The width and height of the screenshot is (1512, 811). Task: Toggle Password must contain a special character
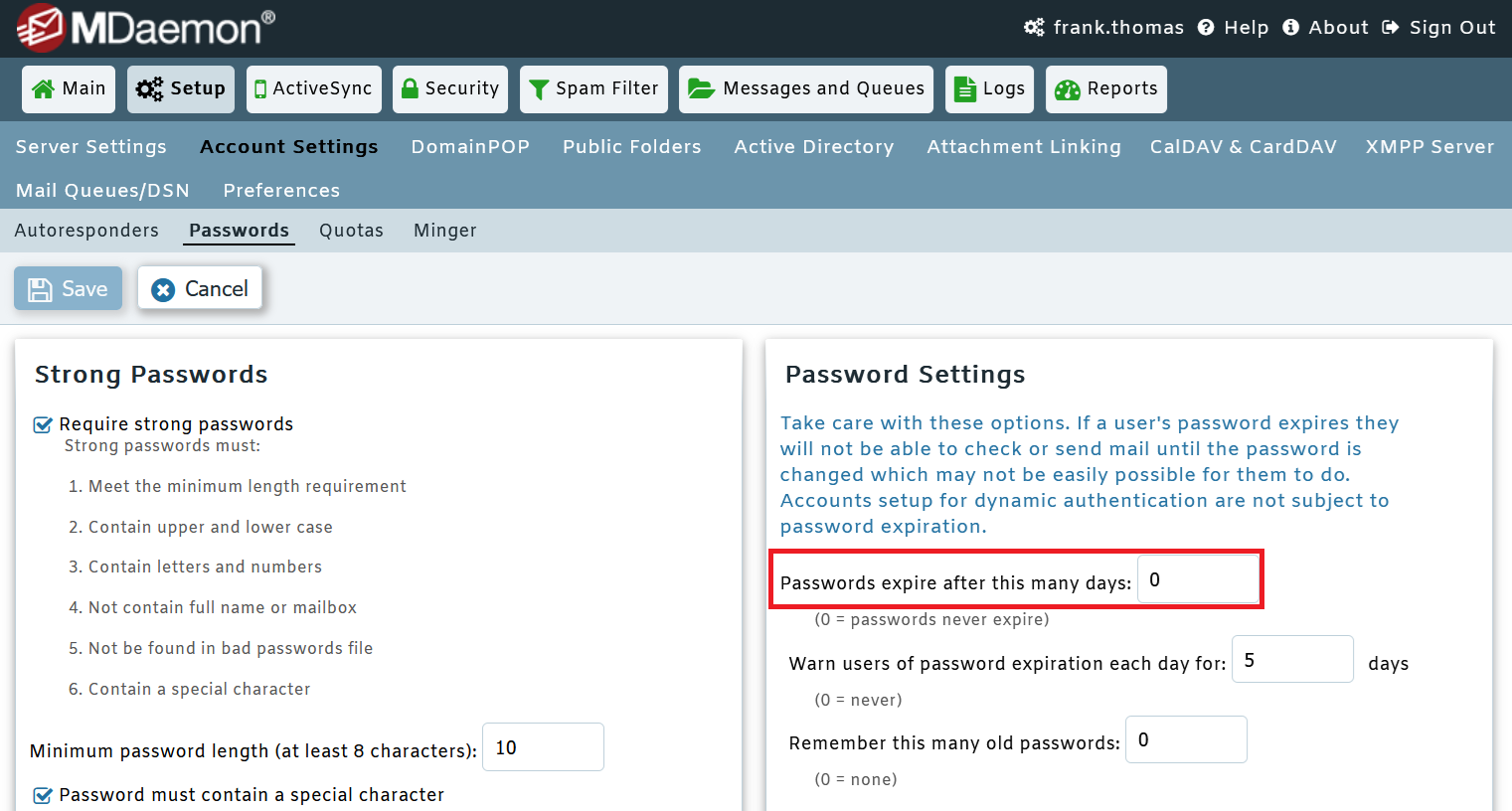click(x=42, y=795)
